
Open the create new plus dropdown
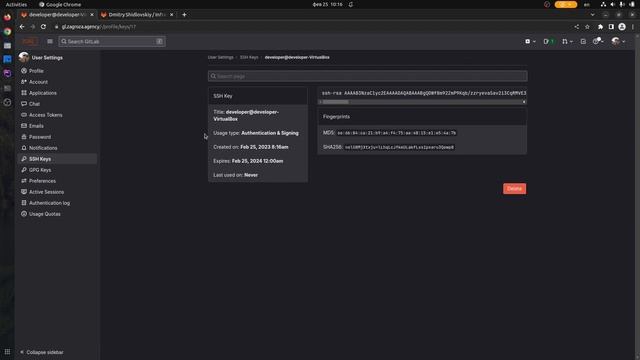[x=530, y=41]
